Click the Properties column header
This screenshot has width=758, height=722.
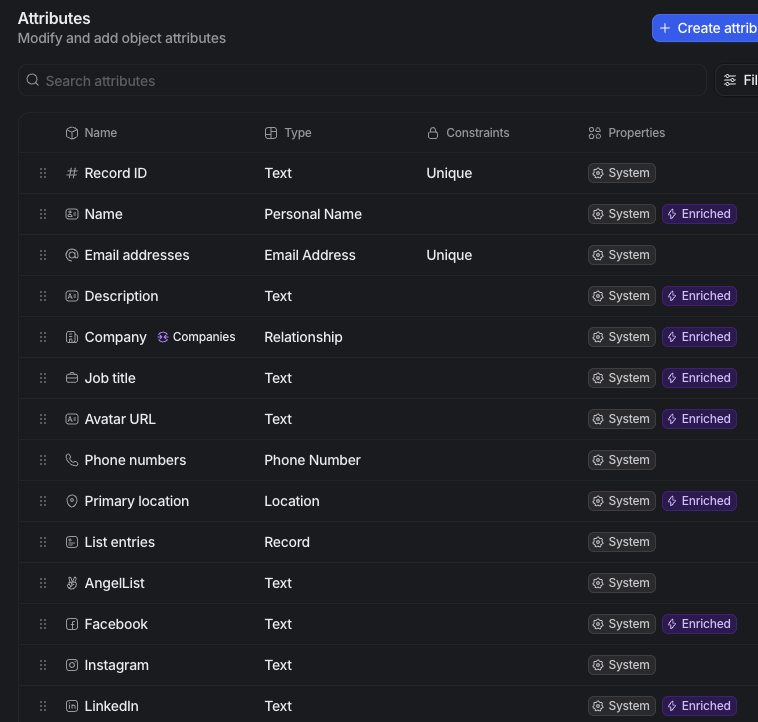pyautogui.click(x=627, y=133)
